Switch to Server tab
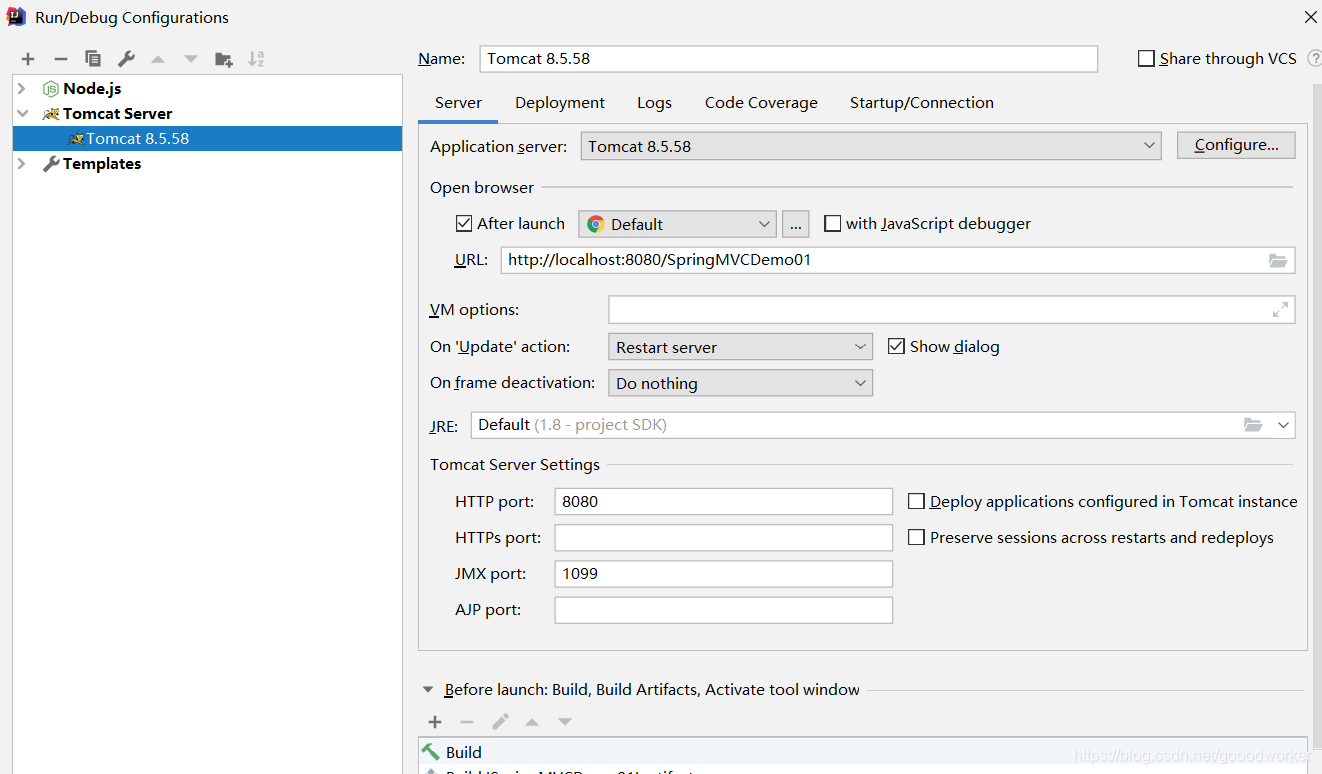 [459, 103]
